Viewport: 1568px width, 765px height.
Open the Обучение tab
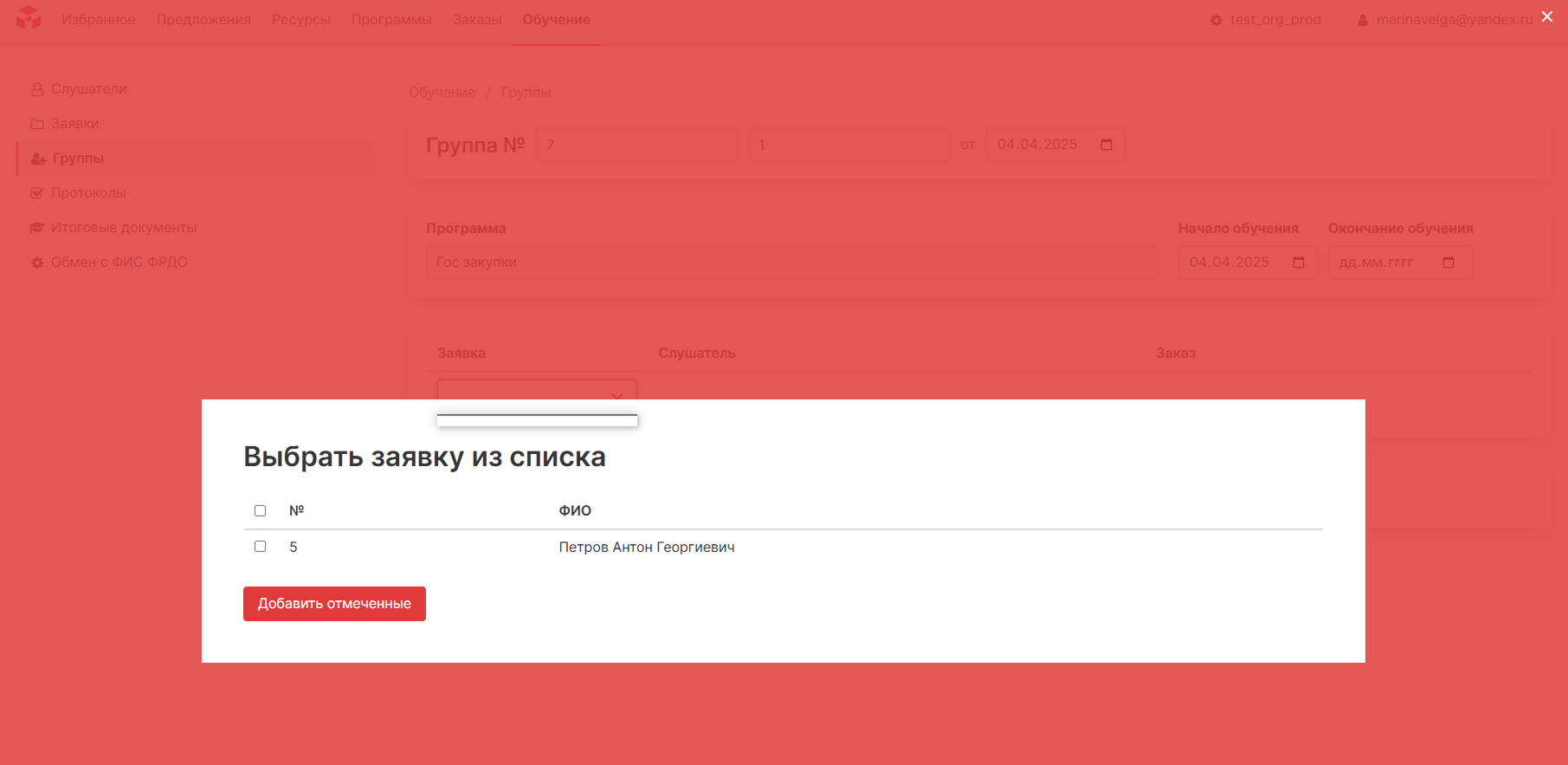pyautogui.click(x=557, y=20)
